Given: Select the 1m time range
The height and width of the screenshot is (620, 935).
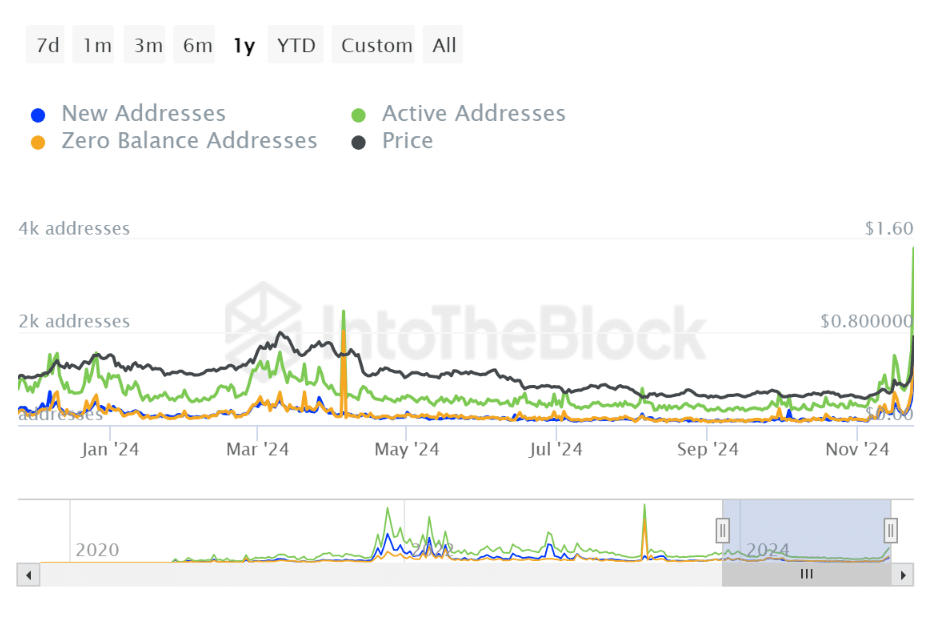Looking at the screenshot, I should tap(93, 45).
